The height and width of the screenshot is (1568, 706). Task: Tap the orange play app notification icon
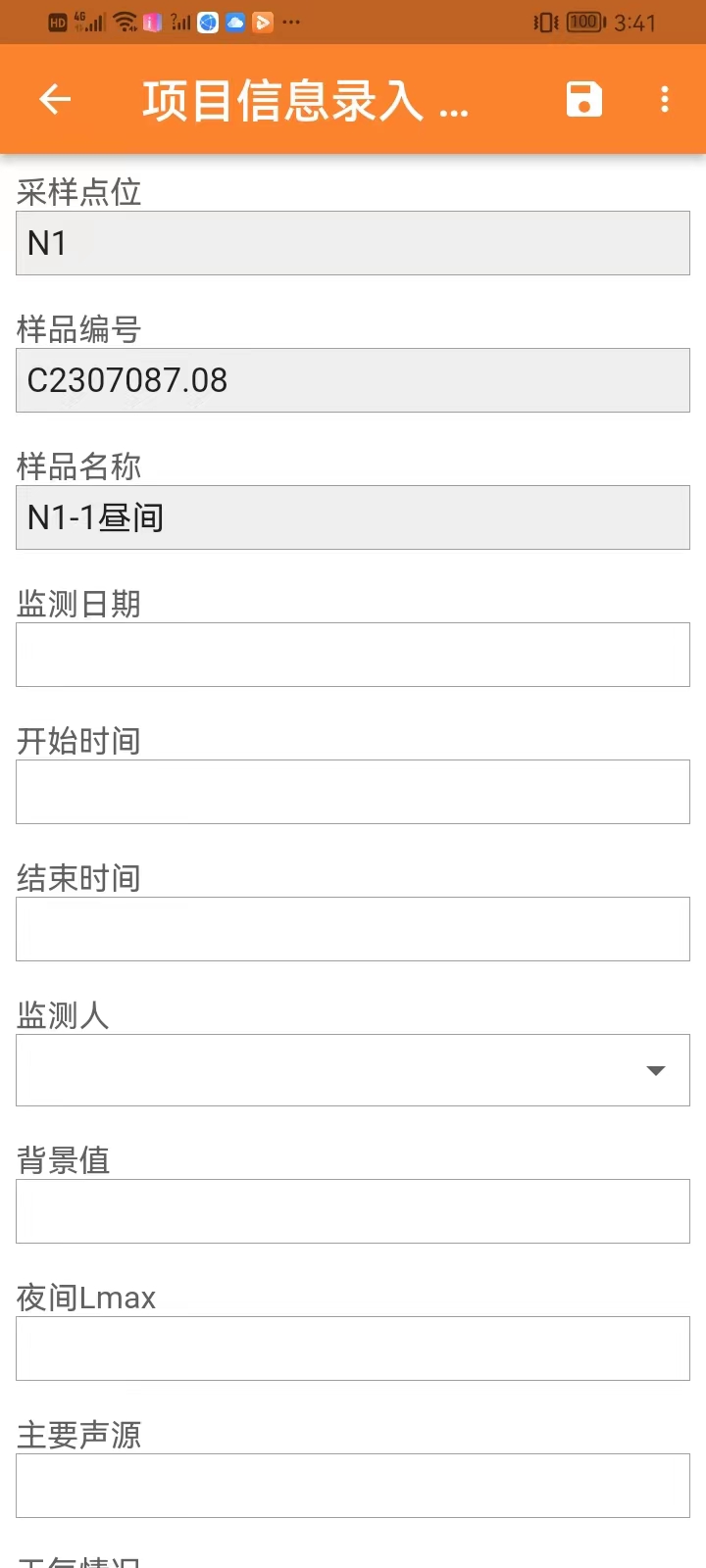click(x=263, y=22)
